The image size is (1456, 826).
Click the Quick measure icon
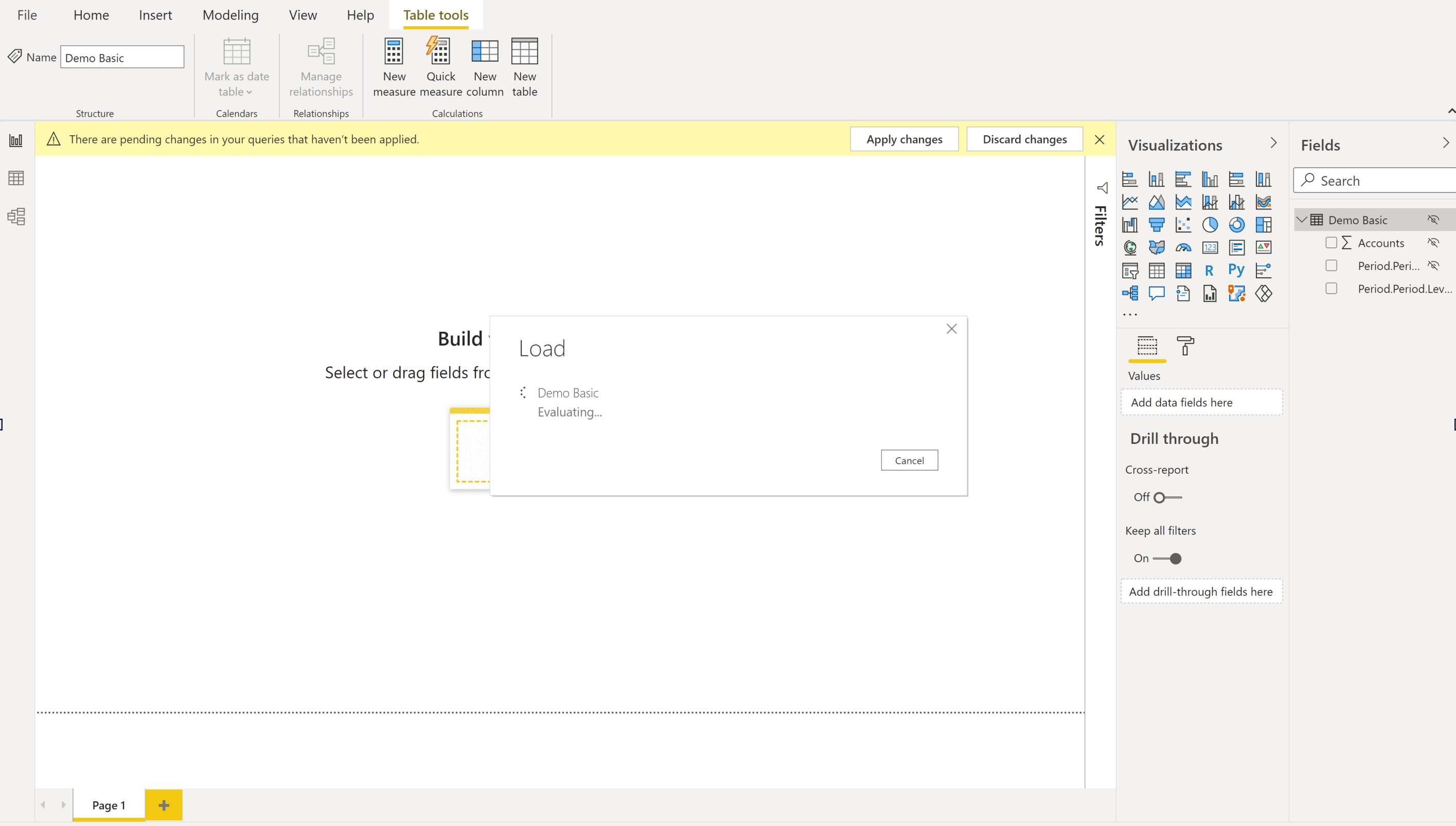coord(439,52)
